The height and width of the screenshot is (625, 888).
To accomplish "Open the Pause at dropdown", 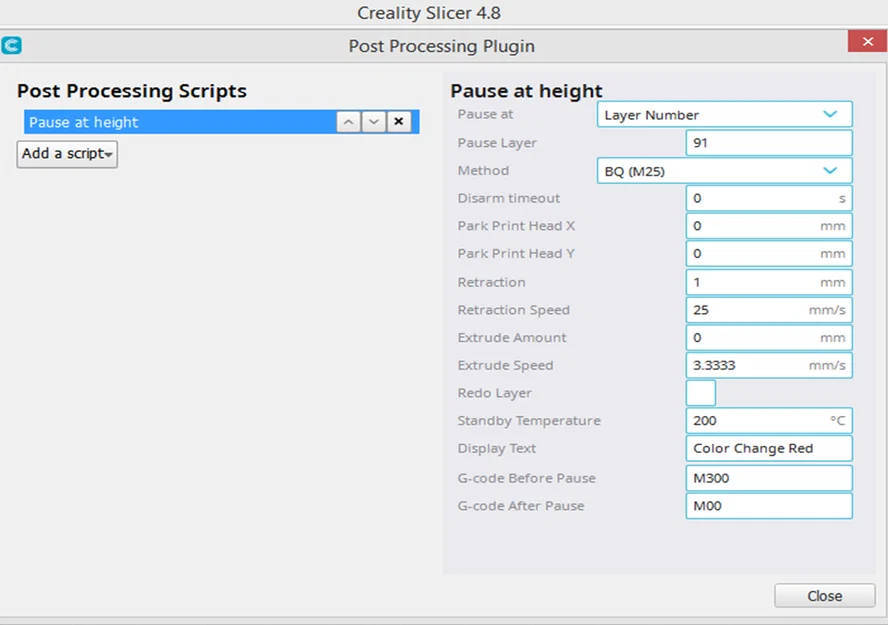I will click(724, 114).
